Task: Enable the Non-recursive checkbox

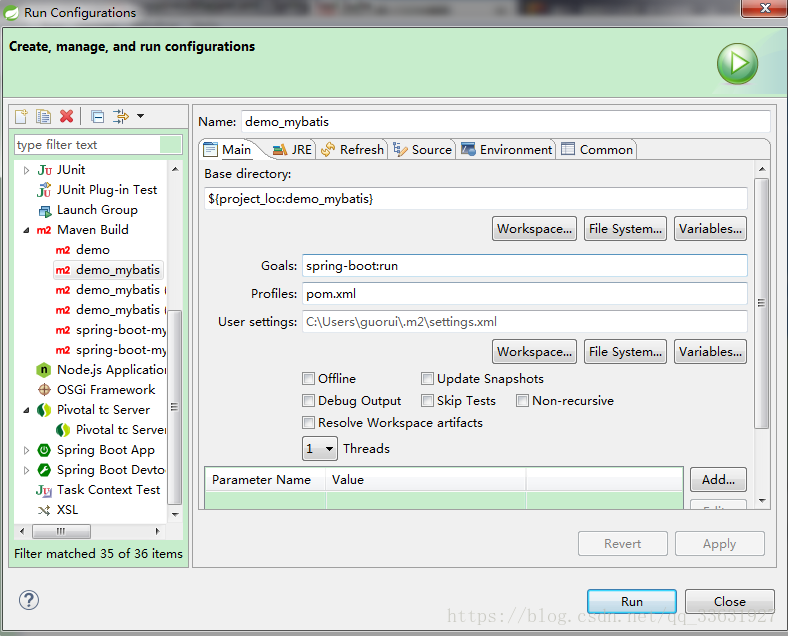Action: [523, 400]
